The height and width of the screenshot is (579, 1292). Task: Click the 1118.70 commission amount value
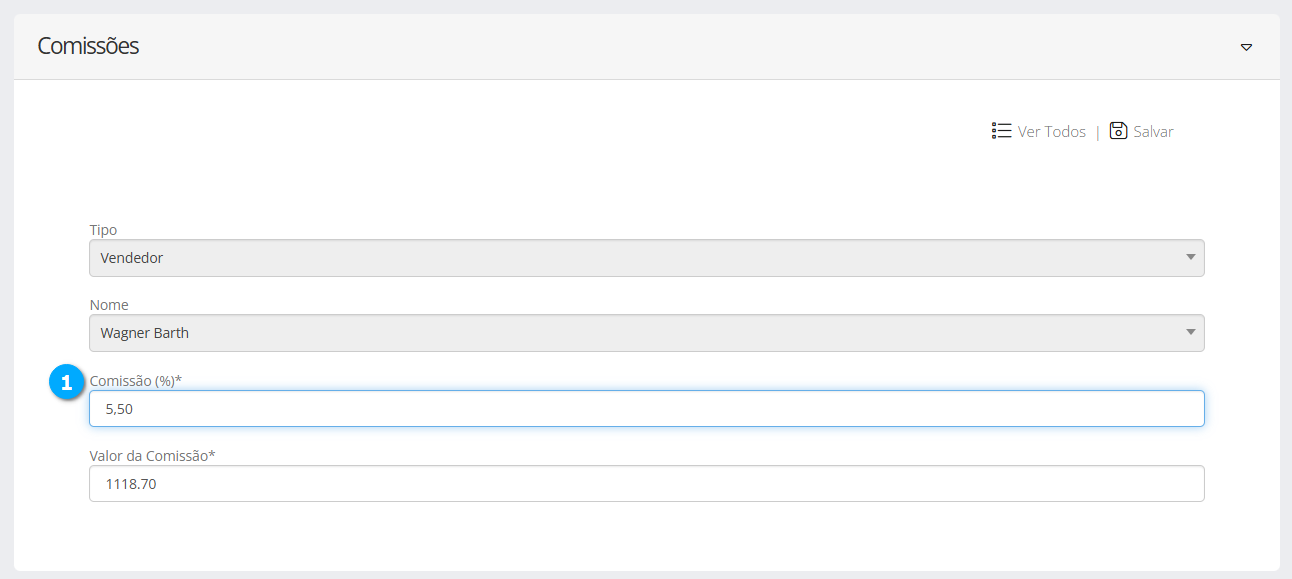131,485
